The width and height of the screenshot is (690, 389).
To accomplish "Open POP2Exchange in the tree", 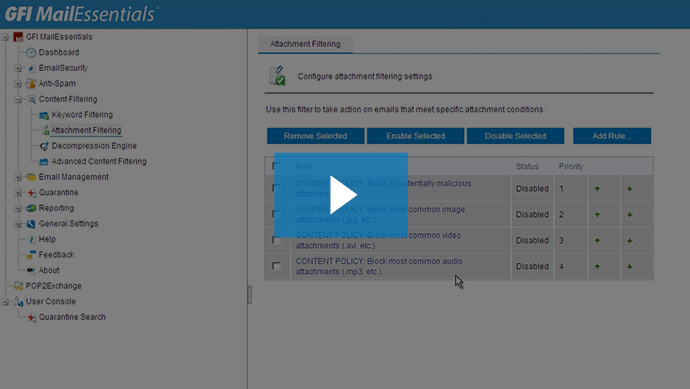I will point(54,286).
